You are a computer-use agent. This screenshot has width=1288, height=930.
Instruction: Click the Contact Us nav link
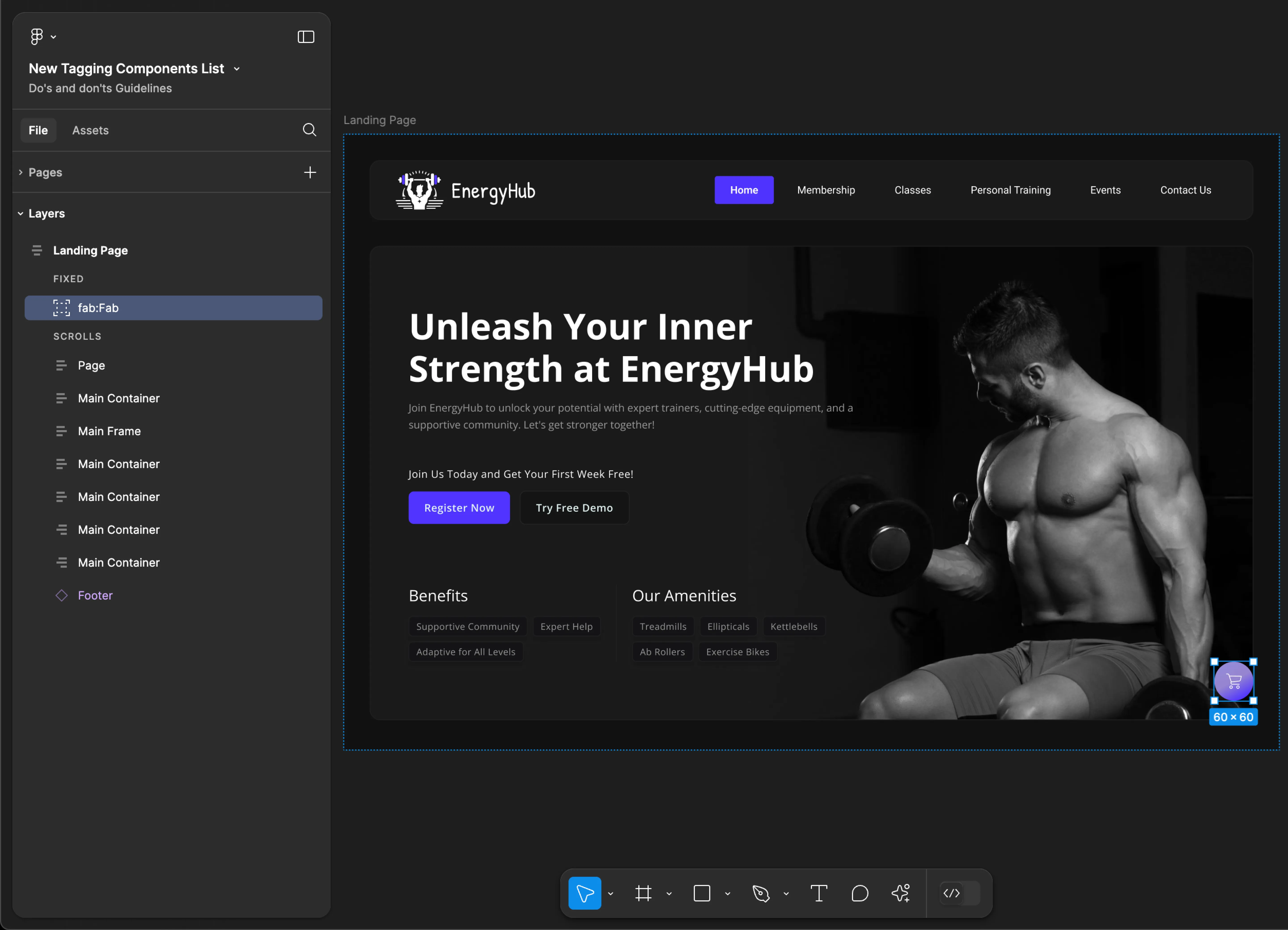pos(1186,190)
